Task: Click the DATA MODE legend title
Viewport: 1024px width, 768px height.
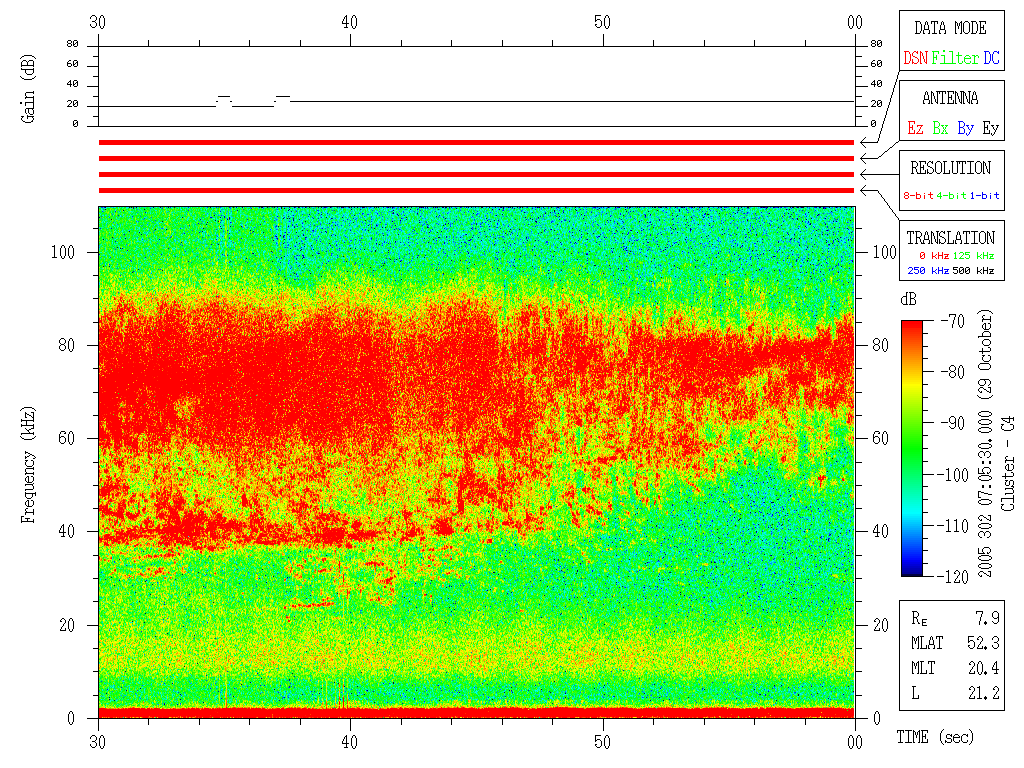Action: click(950, 28)
